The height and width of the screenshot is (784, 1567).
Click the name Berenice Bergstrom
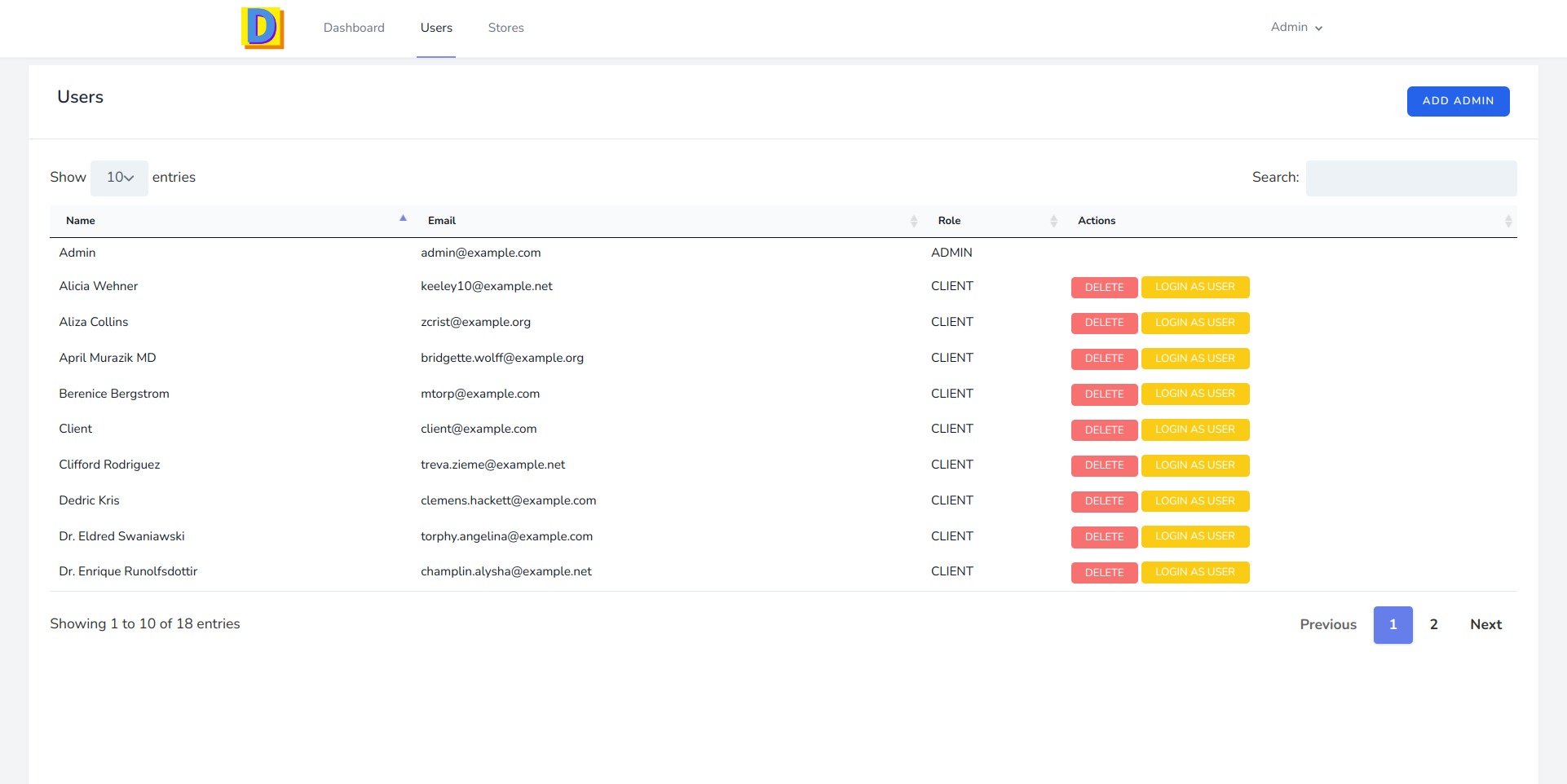114,394
